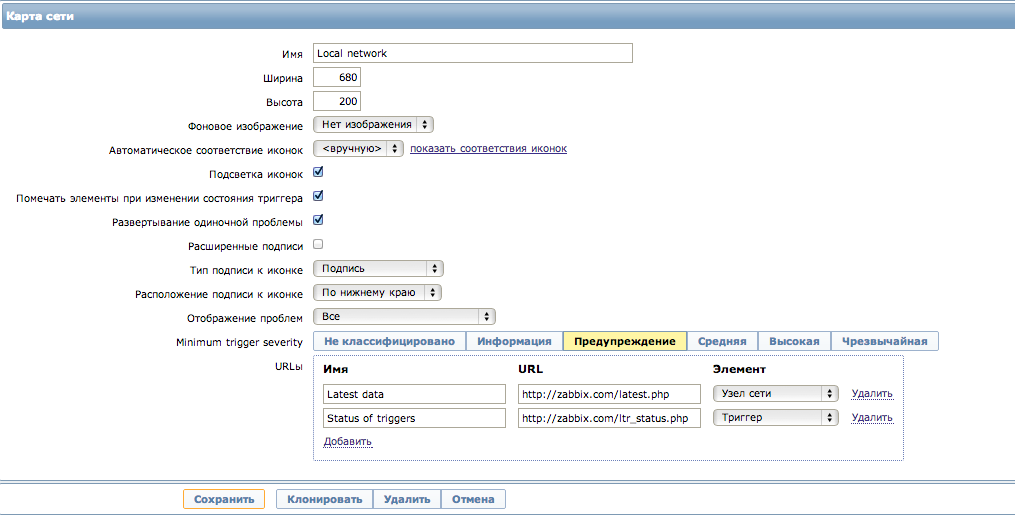Click the Клонировать button
Screen dimensions: 1015x515
pyautogui.click(x=325, y=499)
